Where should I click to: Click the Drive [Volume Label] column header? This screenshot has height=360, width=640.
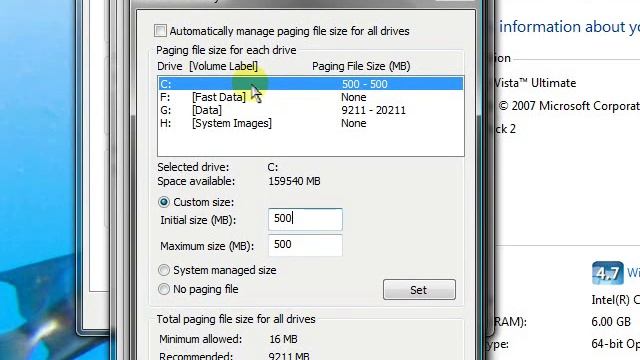(x=207, y=66)
